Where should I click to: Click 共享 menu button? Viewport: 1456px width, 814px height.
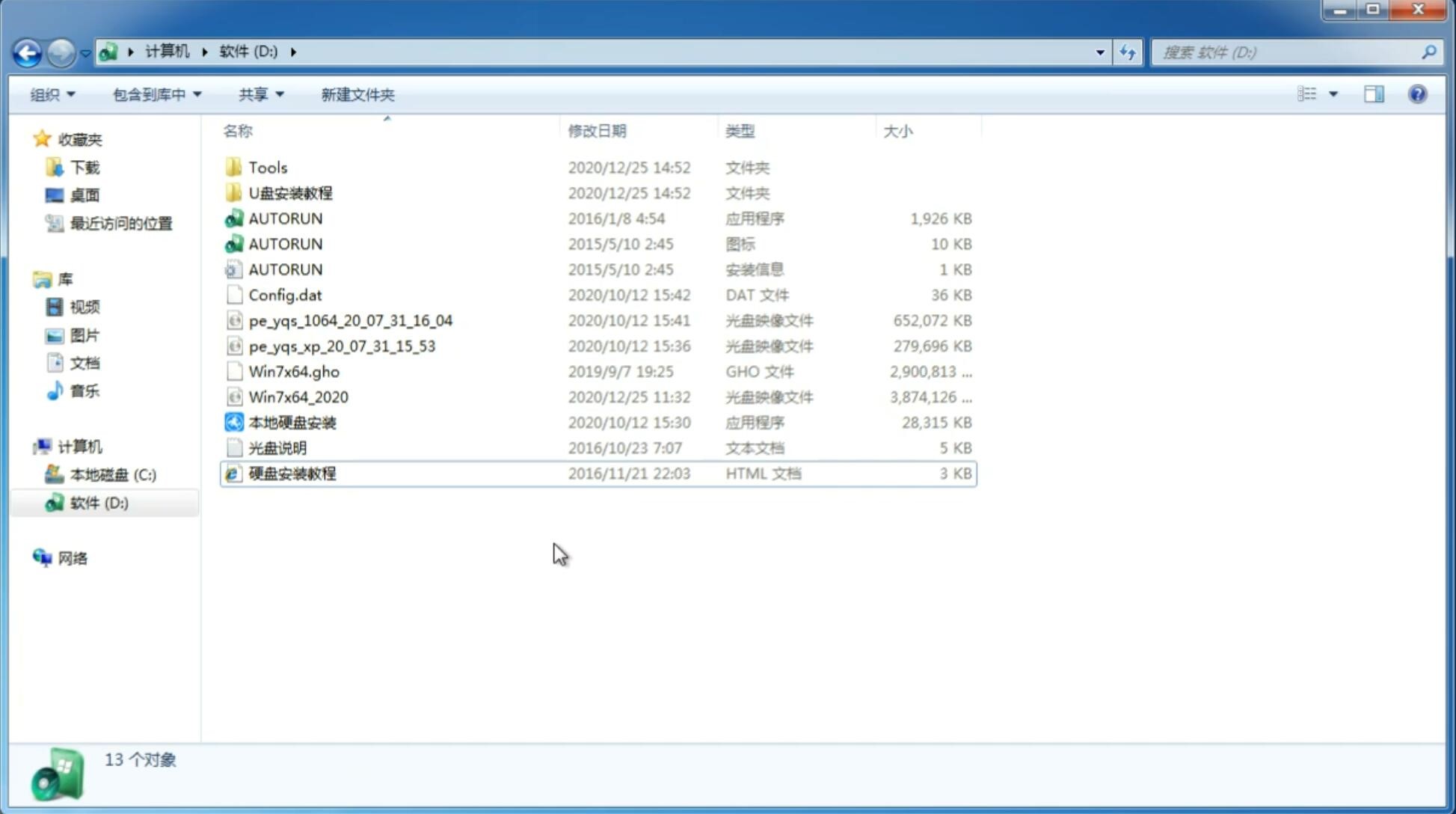click(x=256, y=93)
